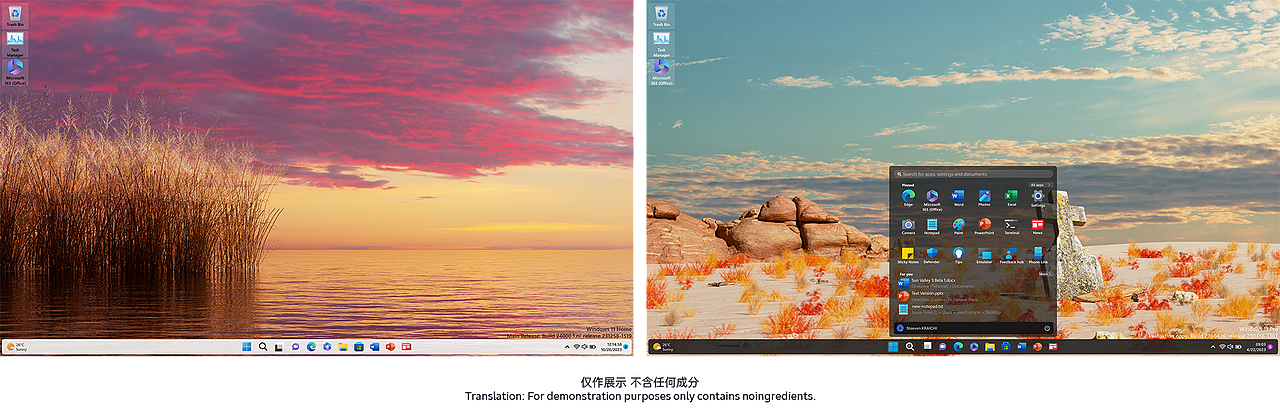Open Task Manager shortcut on sunset wallpaper desktop
This screenshot has width=1280, height=419.
point(15,42)
